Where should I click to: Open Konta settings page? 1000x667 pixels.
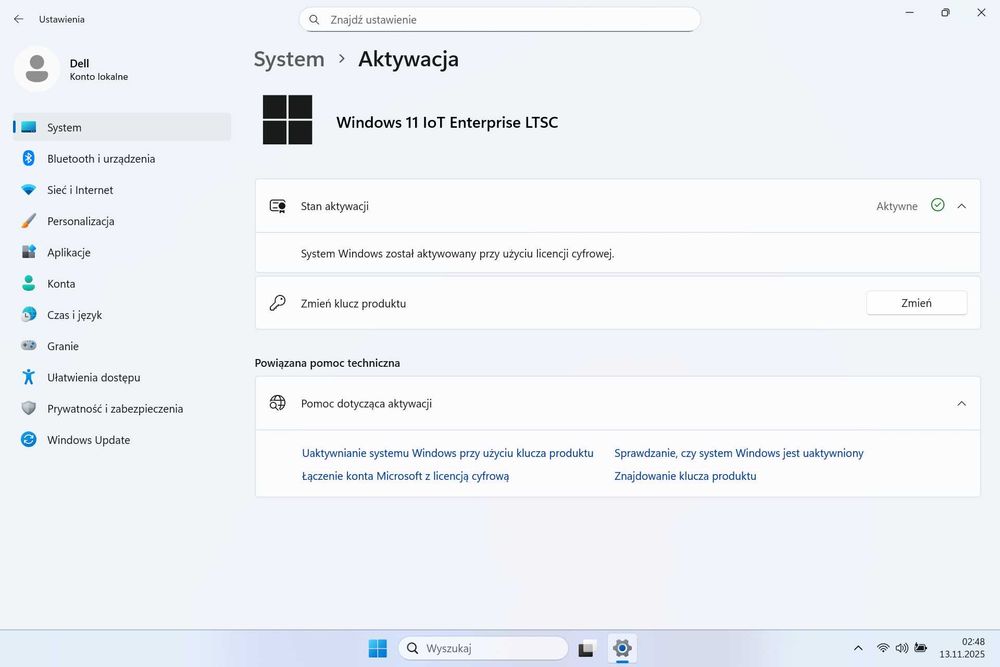[x=122, y=284]
